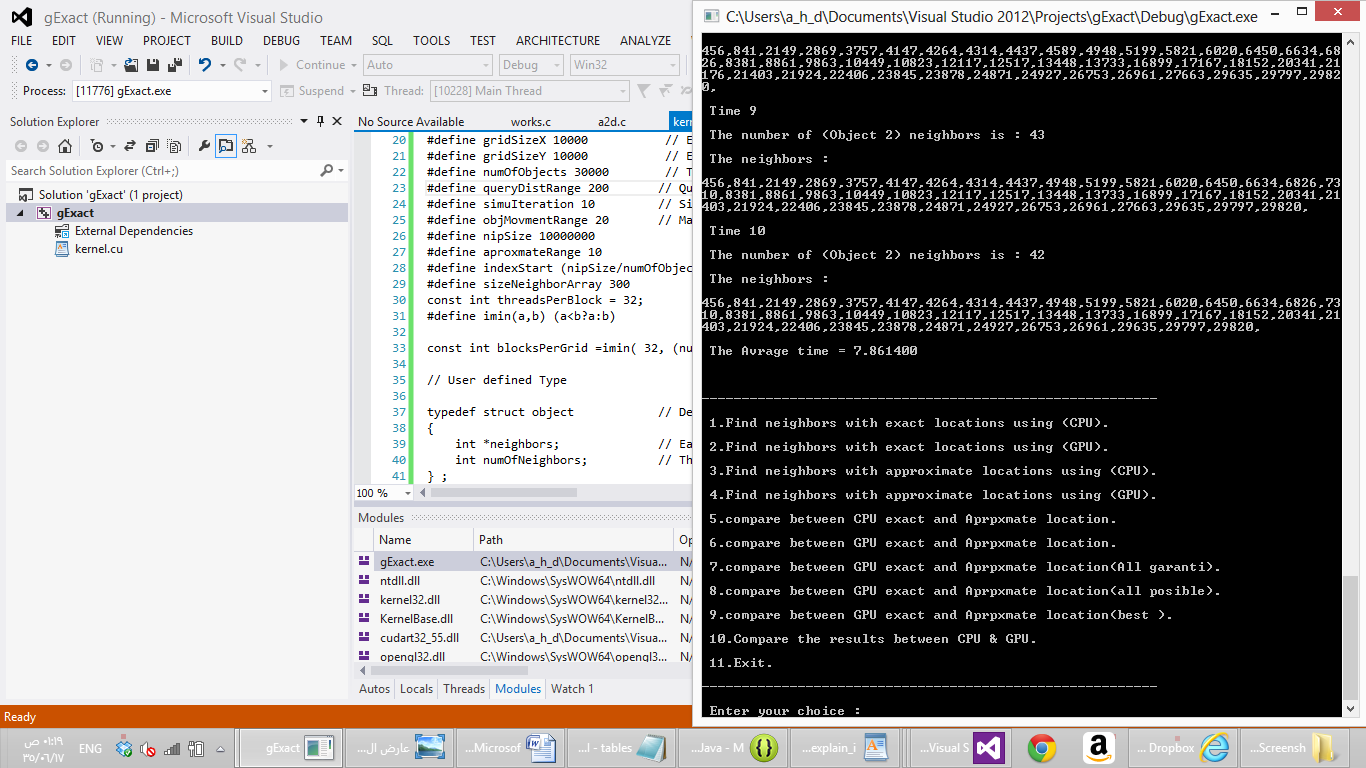This screenshot has width=1366, height=768.
Task: Open the gExact taskbar button
Action: point(287,747)
